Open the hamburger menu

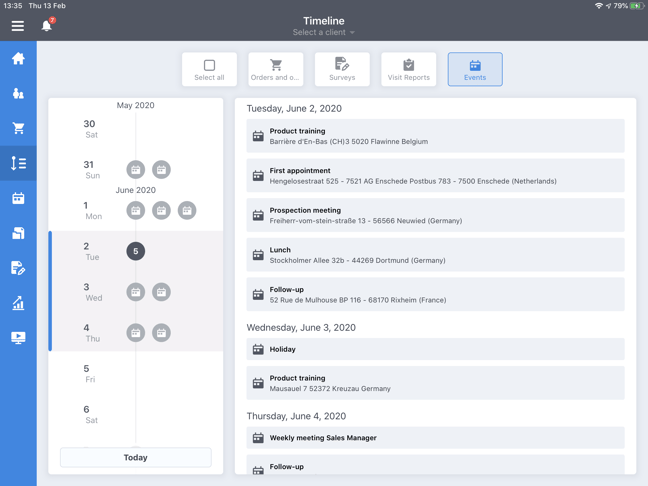pos(18,26)
